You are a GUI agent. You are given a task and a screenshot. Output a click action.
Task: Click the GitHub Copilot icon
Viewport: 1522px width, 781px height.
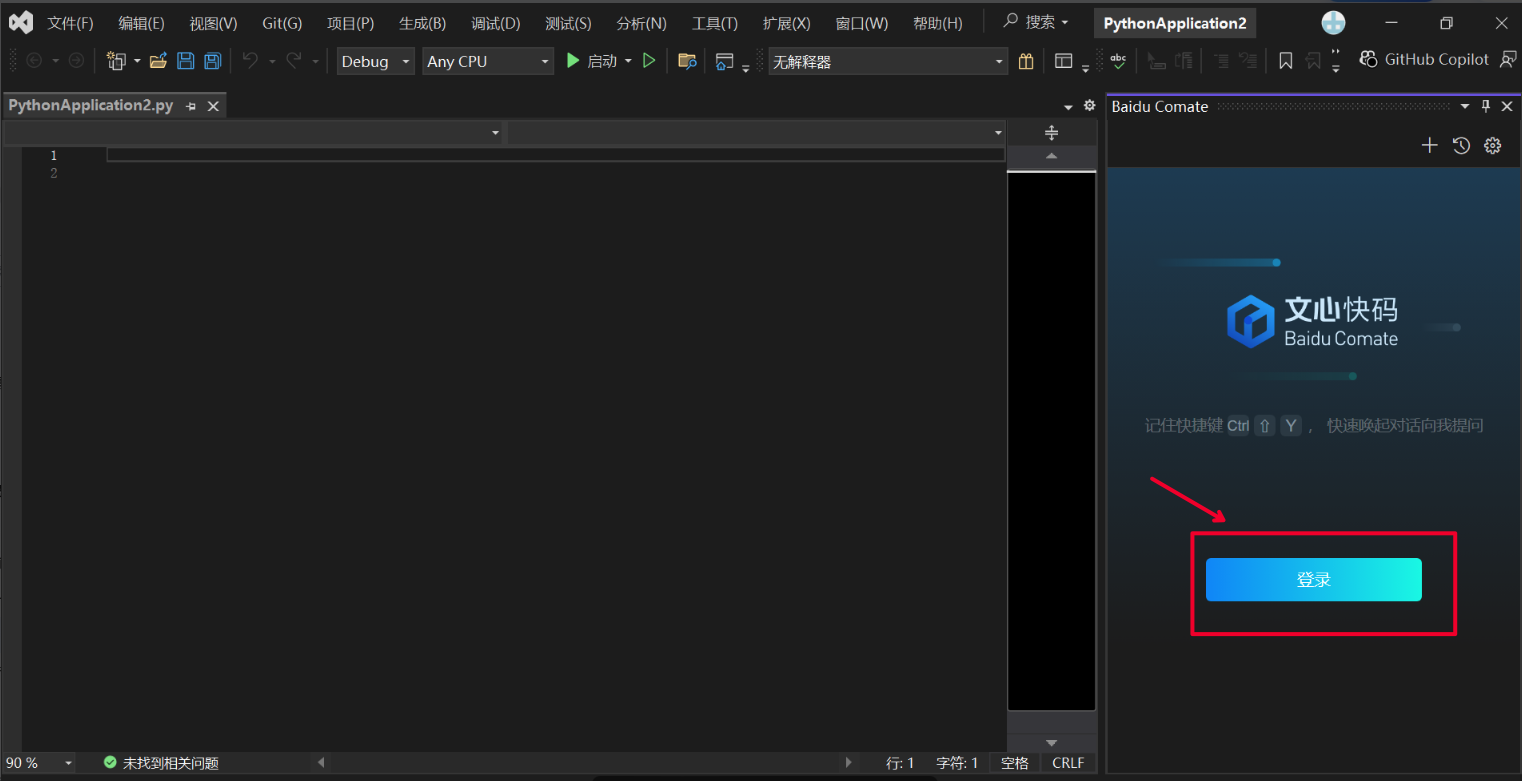(x=1368, y=60)
